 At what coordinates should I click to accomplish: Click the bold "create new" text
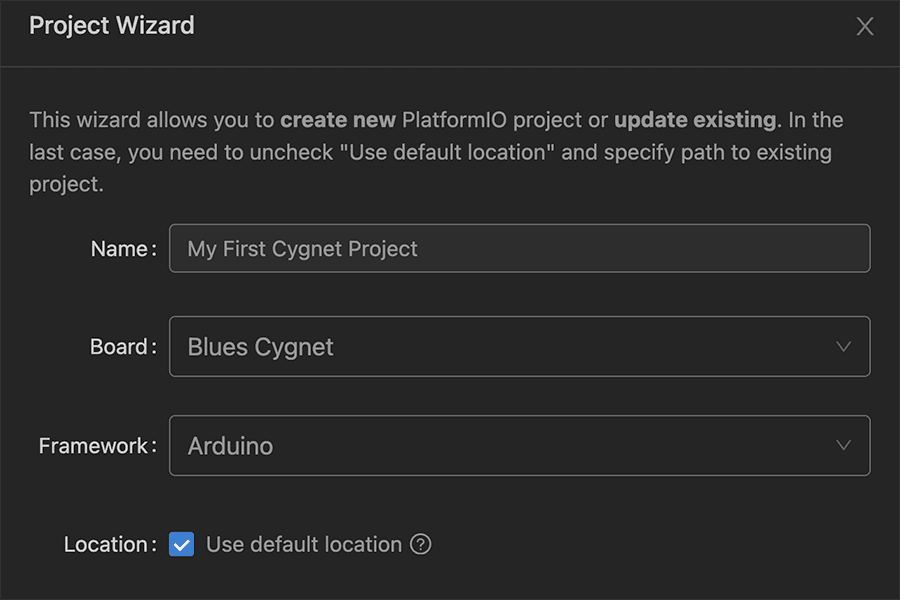(x=338, y=120)
